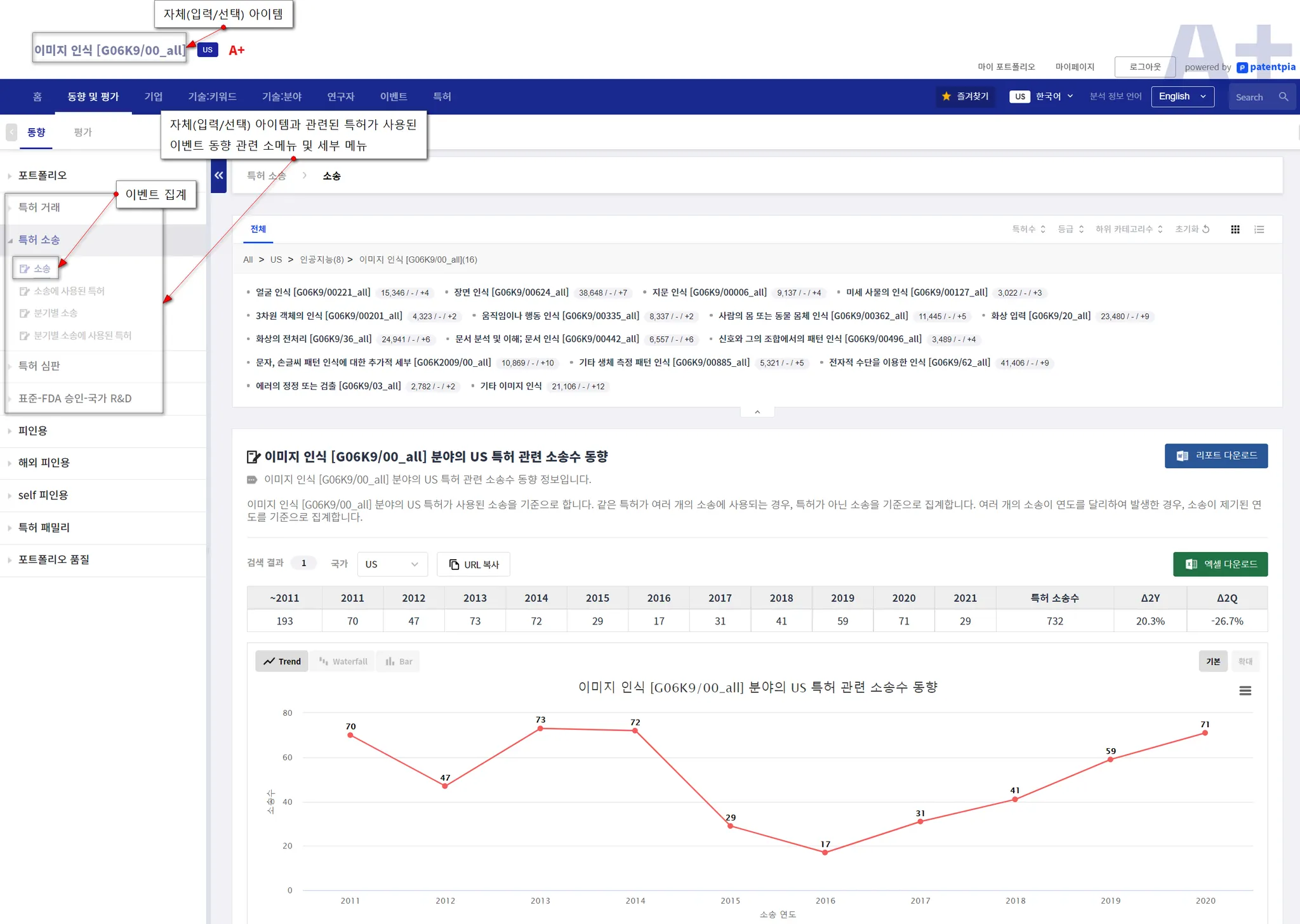Click the 리포트 다운로드 button
1300x924 pixels.
pos(1216,456)
